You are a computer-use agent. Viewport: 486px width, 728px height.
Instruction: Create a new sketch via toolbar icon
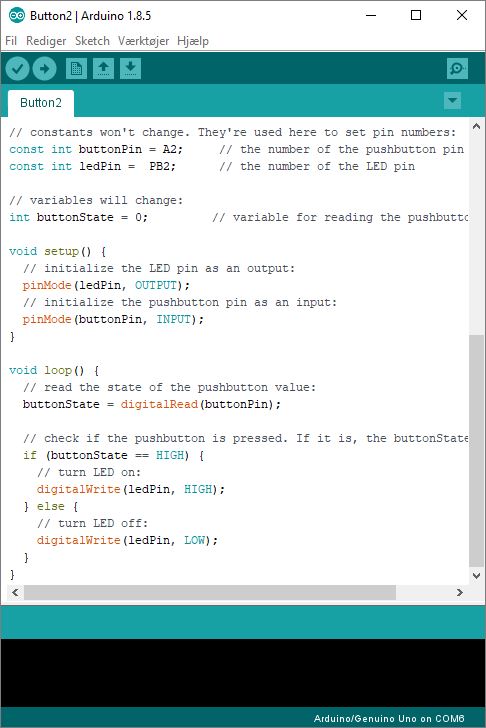pos(76,69)
